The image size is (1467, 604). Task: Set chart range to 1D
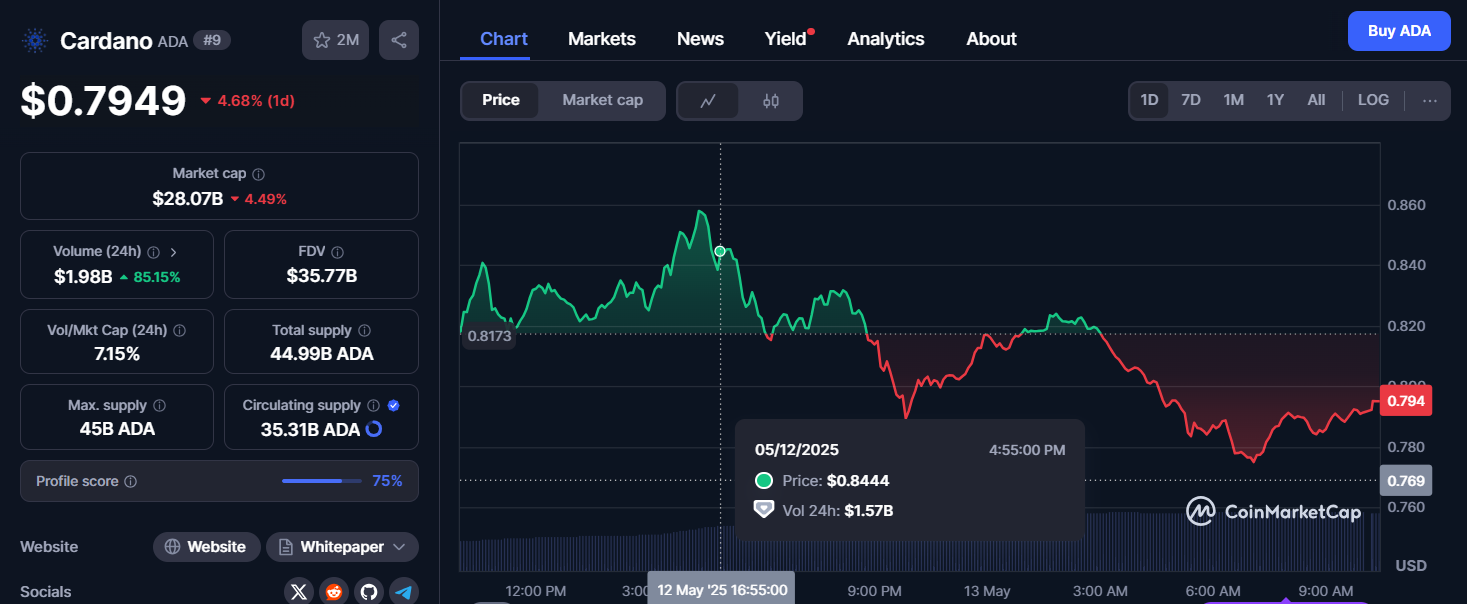1149,100
